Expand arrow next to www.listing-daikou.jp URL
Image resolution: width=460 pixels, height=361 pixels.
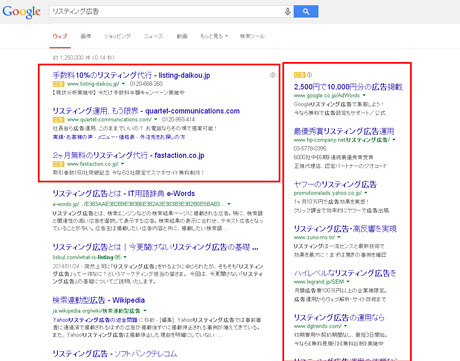(123, 84)
